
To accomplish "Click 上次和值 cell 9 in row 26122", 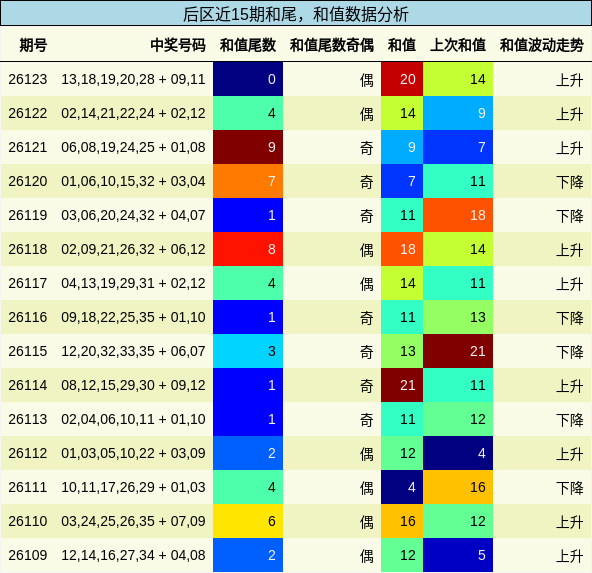I will [x=458, y=113].
